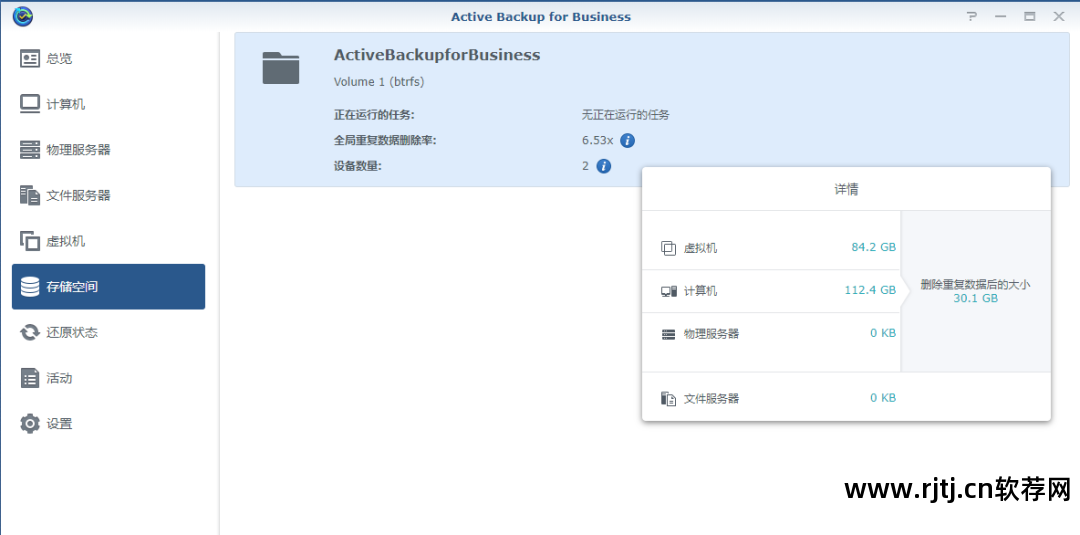This screenshot has height=535, width=1080.
Task: Click the 0 KB value for 物理服务器
Action: (883, 333)
